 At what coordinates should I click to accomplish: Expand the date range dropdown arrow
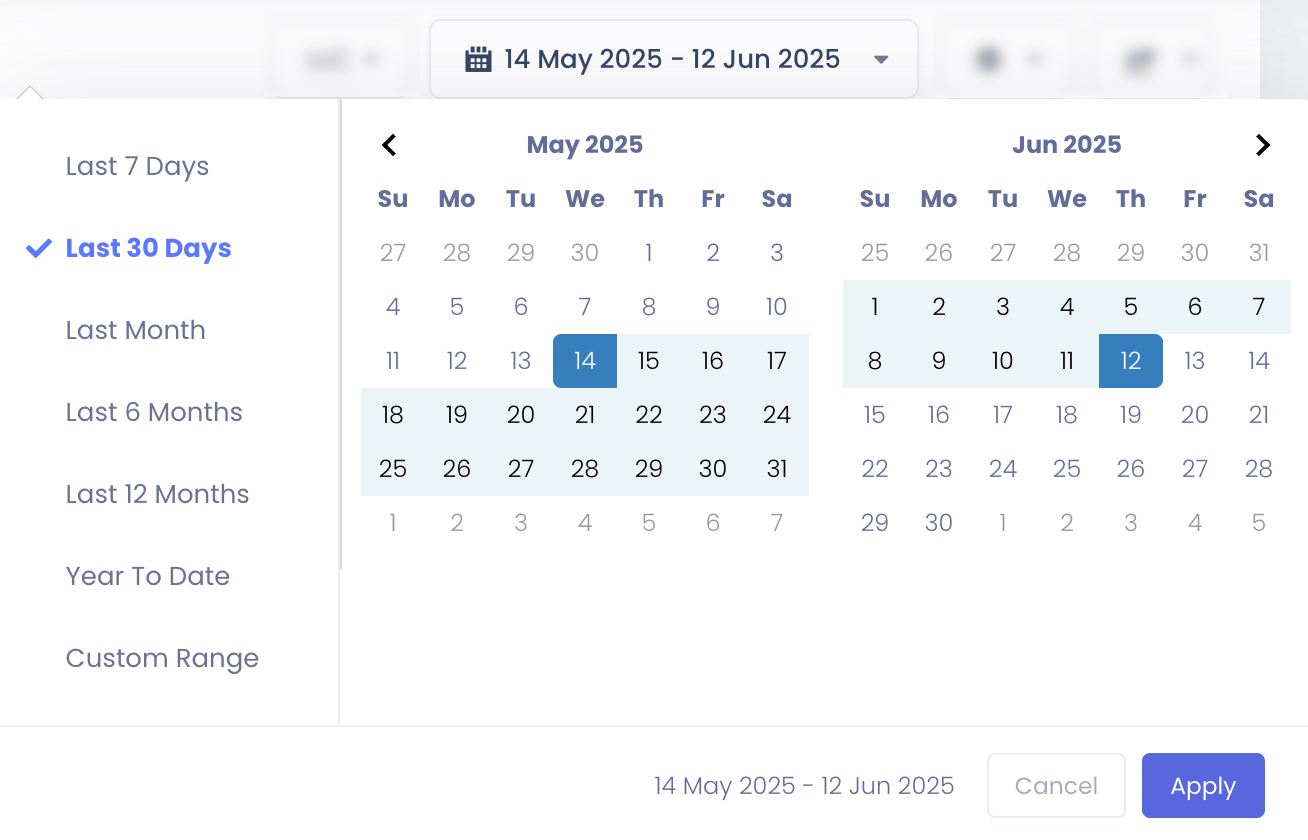click(881, 59)
